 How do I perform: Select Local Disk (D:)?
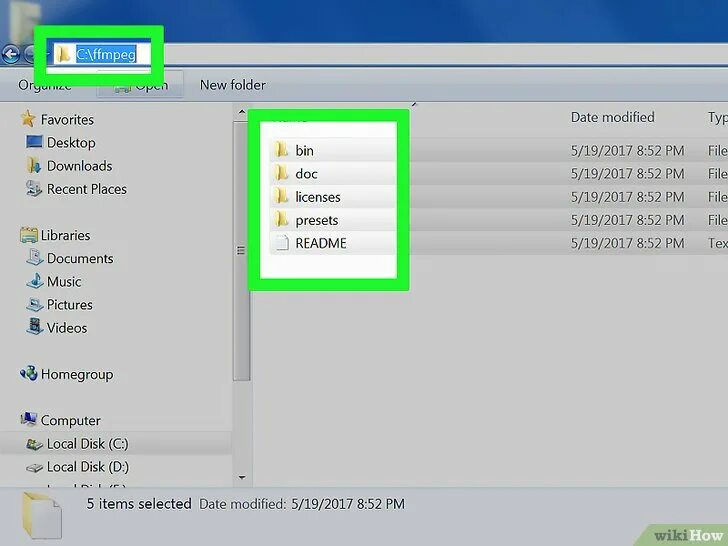pos(88,467)
